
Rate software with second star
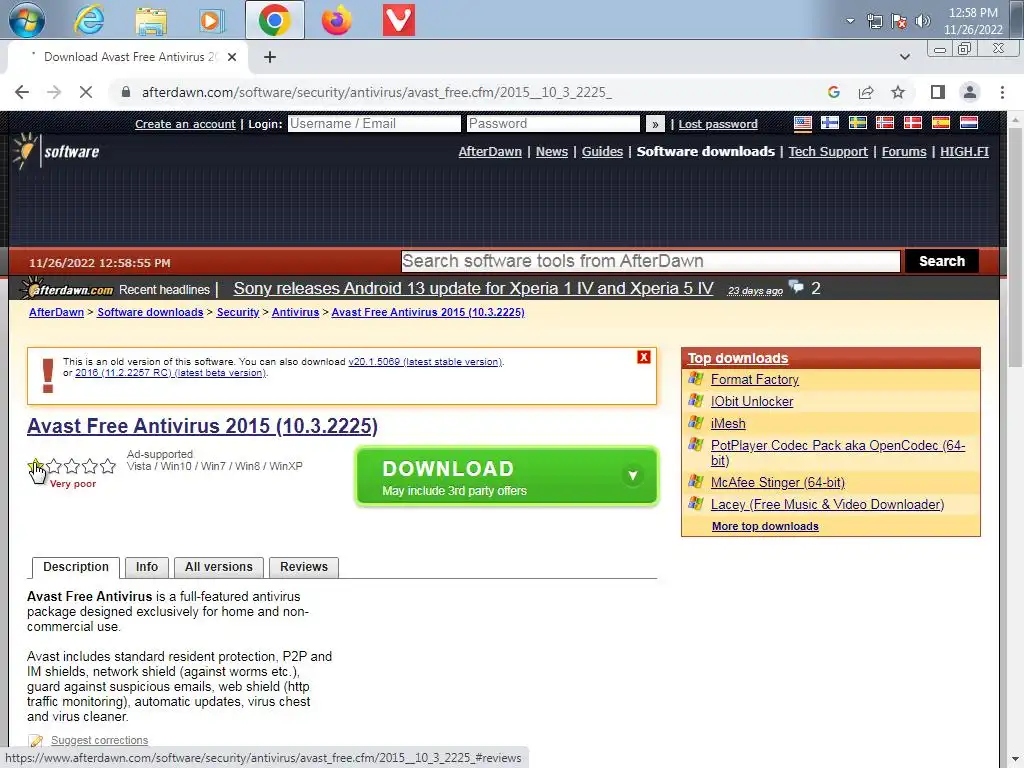click(x=54, y=466)
